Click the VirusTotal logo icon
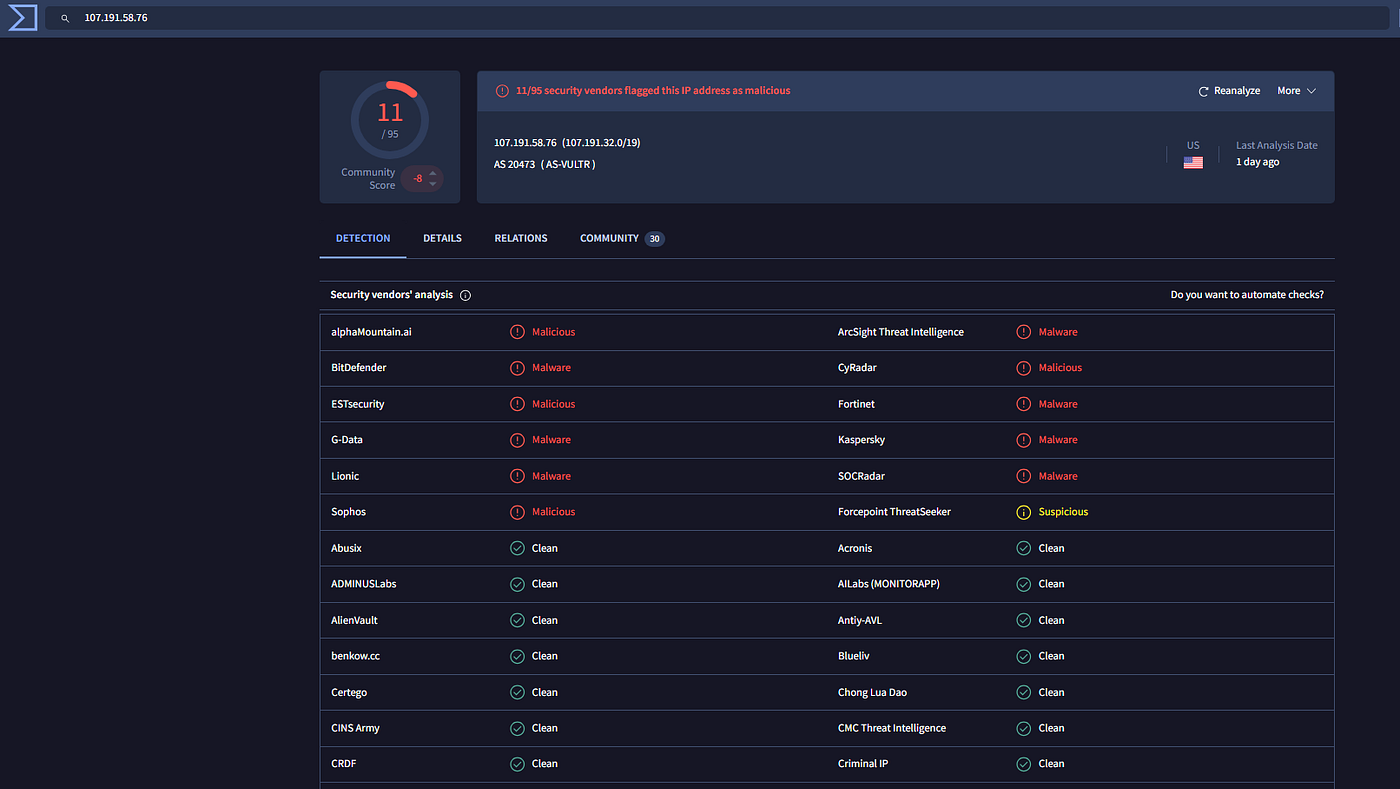The height and width of the screenshot is (789, 1400). (22, 17)
